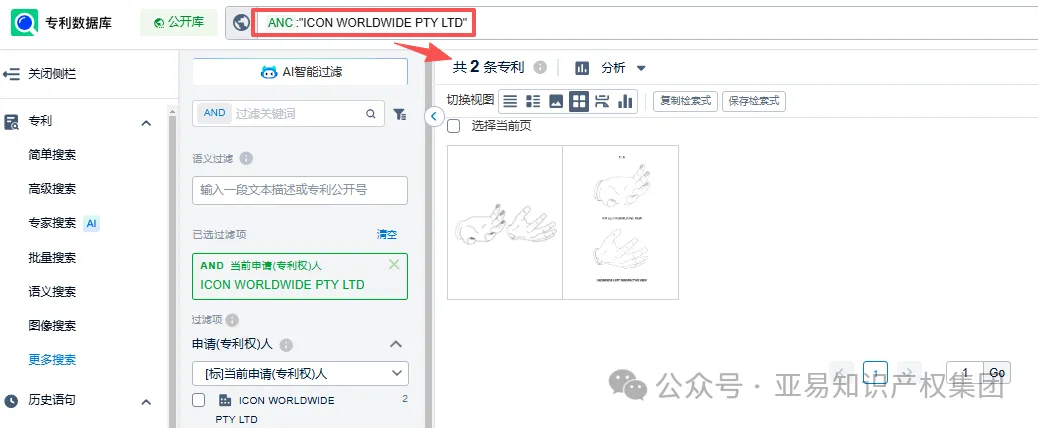This screenshot has height=428, width=1038.
Task: Remove ICON WORLDWIDE filter with X icon
Action: (394, 265)
